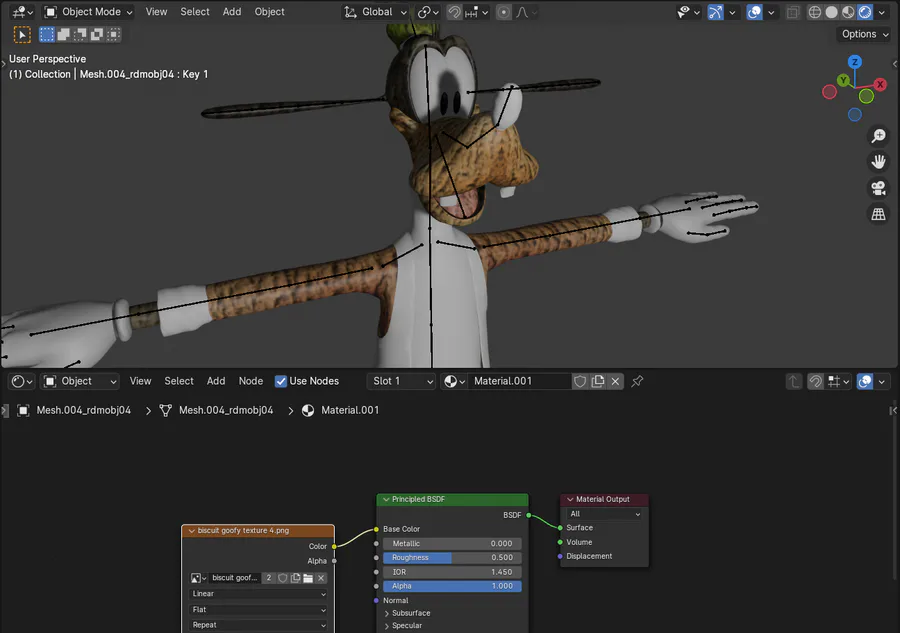900x633 pixels.
Task: Toggle the camera view icon
Action: [878, 188]
